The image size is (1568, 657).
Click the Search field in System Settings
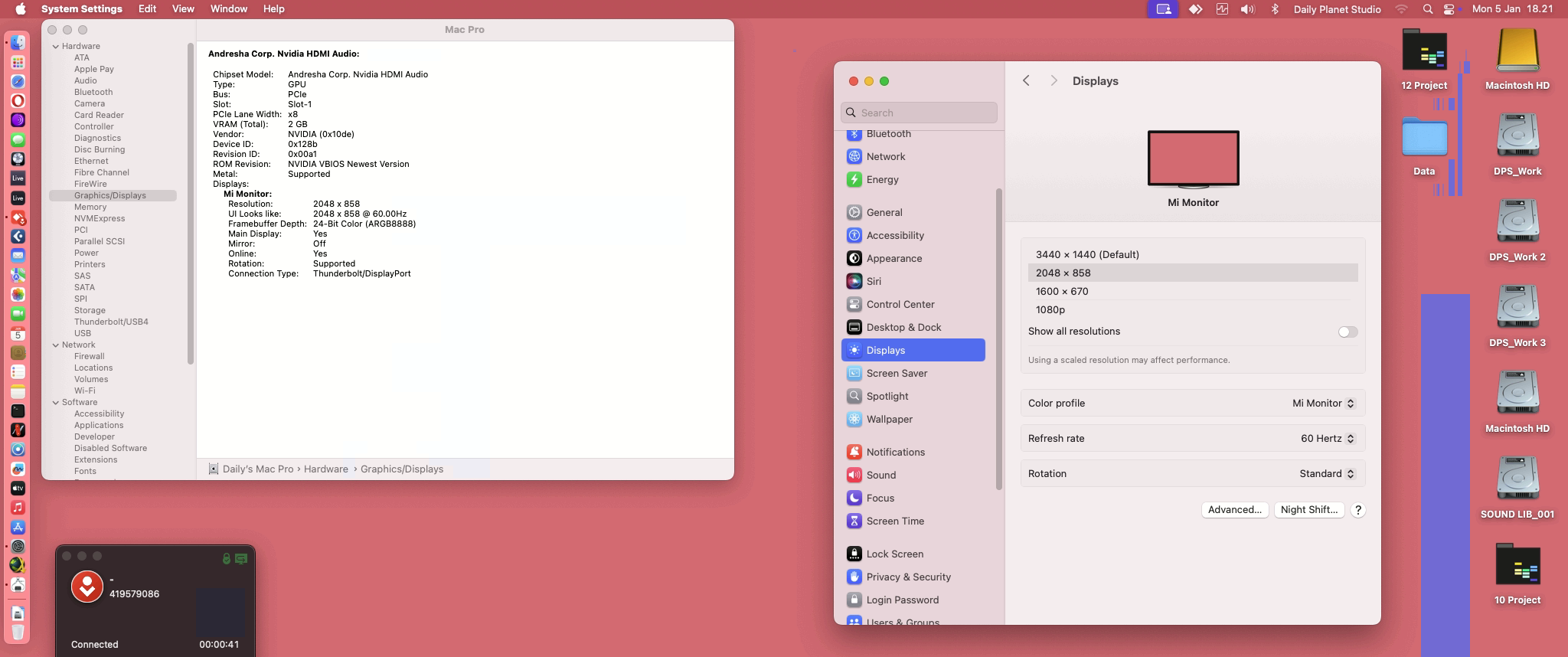point(919,113)
